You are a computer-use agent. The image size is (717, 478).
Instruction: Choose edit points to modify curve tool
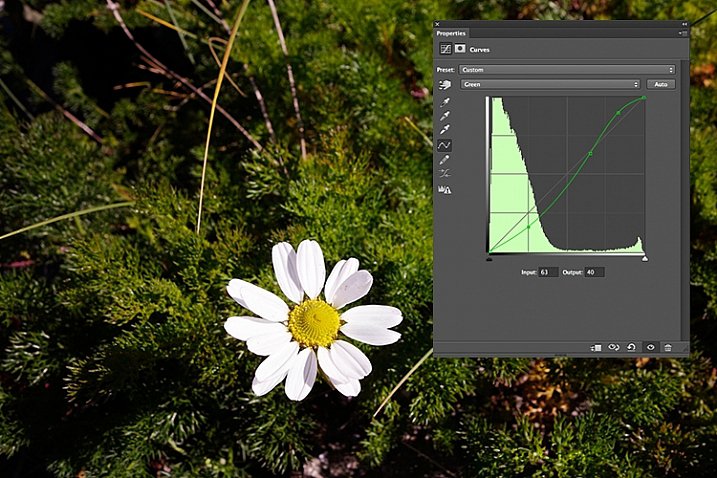coord(445,145)
